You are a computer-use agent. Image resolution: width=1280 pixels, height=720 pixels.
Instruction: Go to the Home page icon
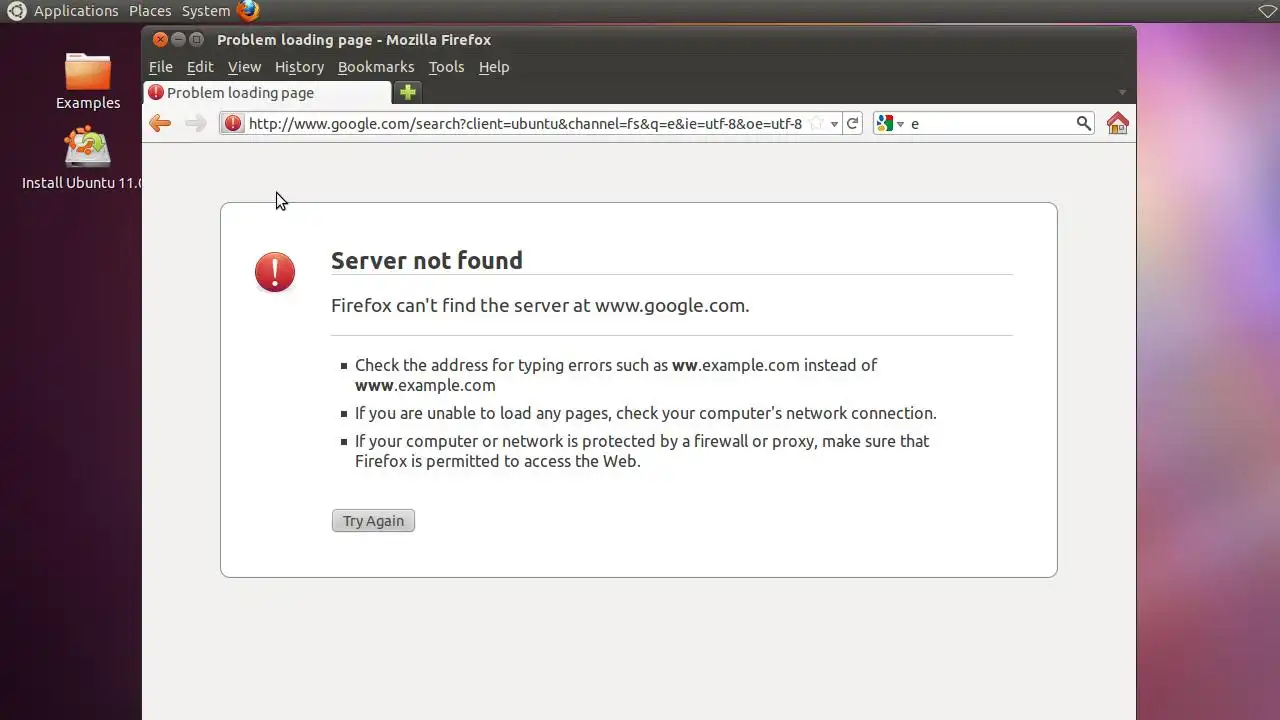pyautogui.click(x=1117, y=123)
